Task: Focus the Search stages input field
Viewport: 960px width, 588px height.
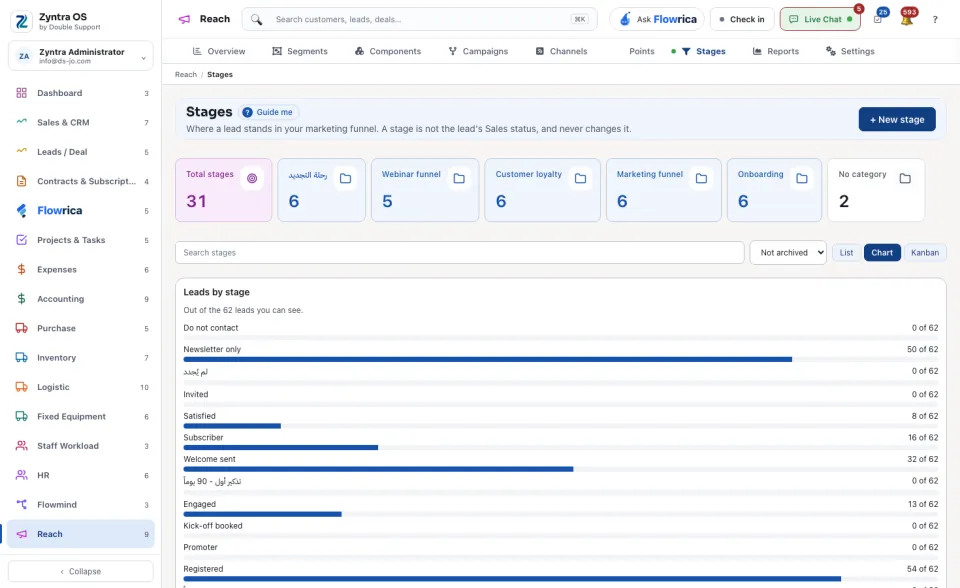Action: 460,252
